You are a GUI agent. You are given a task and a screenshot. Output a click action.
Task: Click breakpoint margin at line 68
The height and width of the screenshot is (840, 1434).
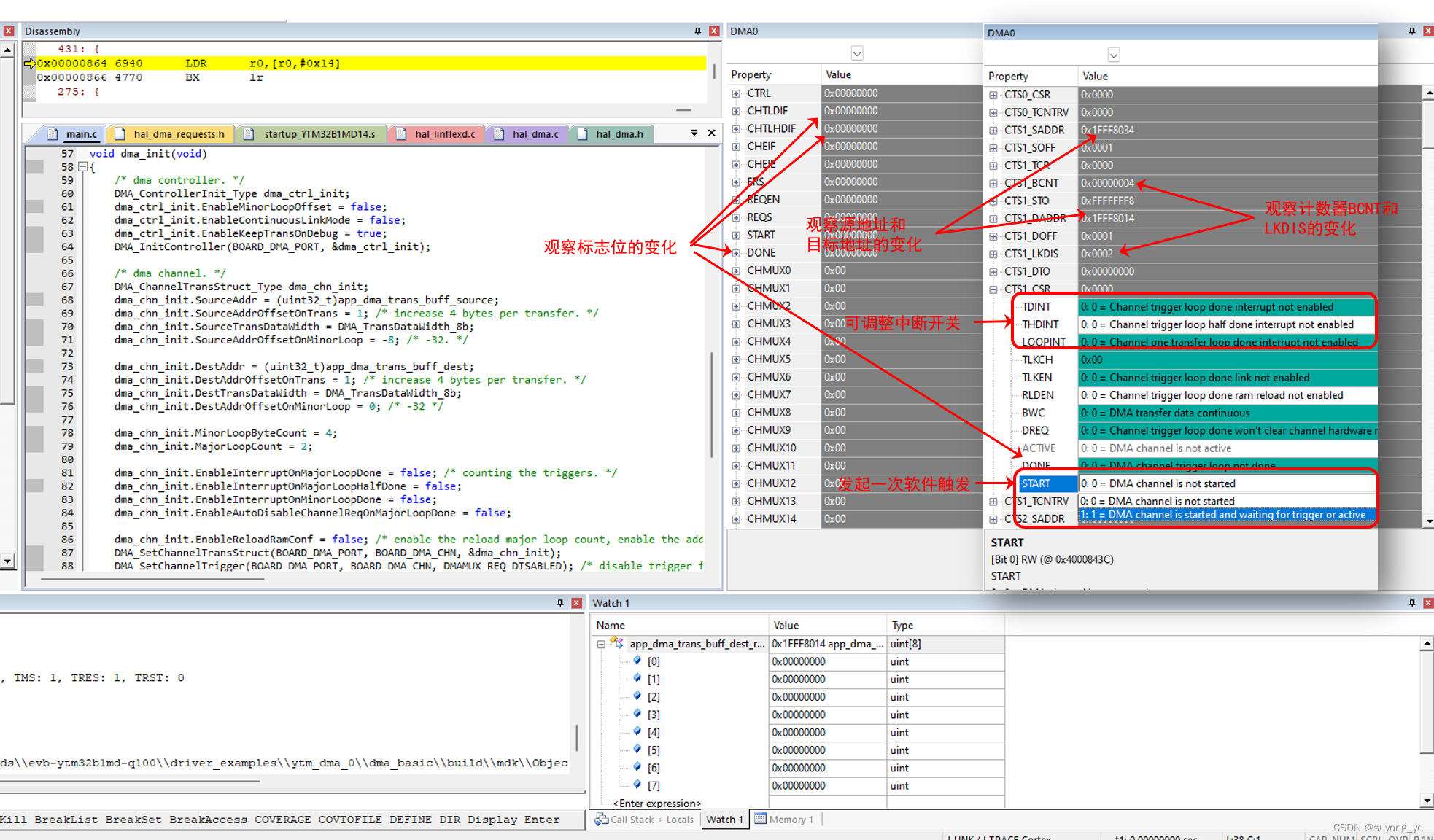(35, 300)
